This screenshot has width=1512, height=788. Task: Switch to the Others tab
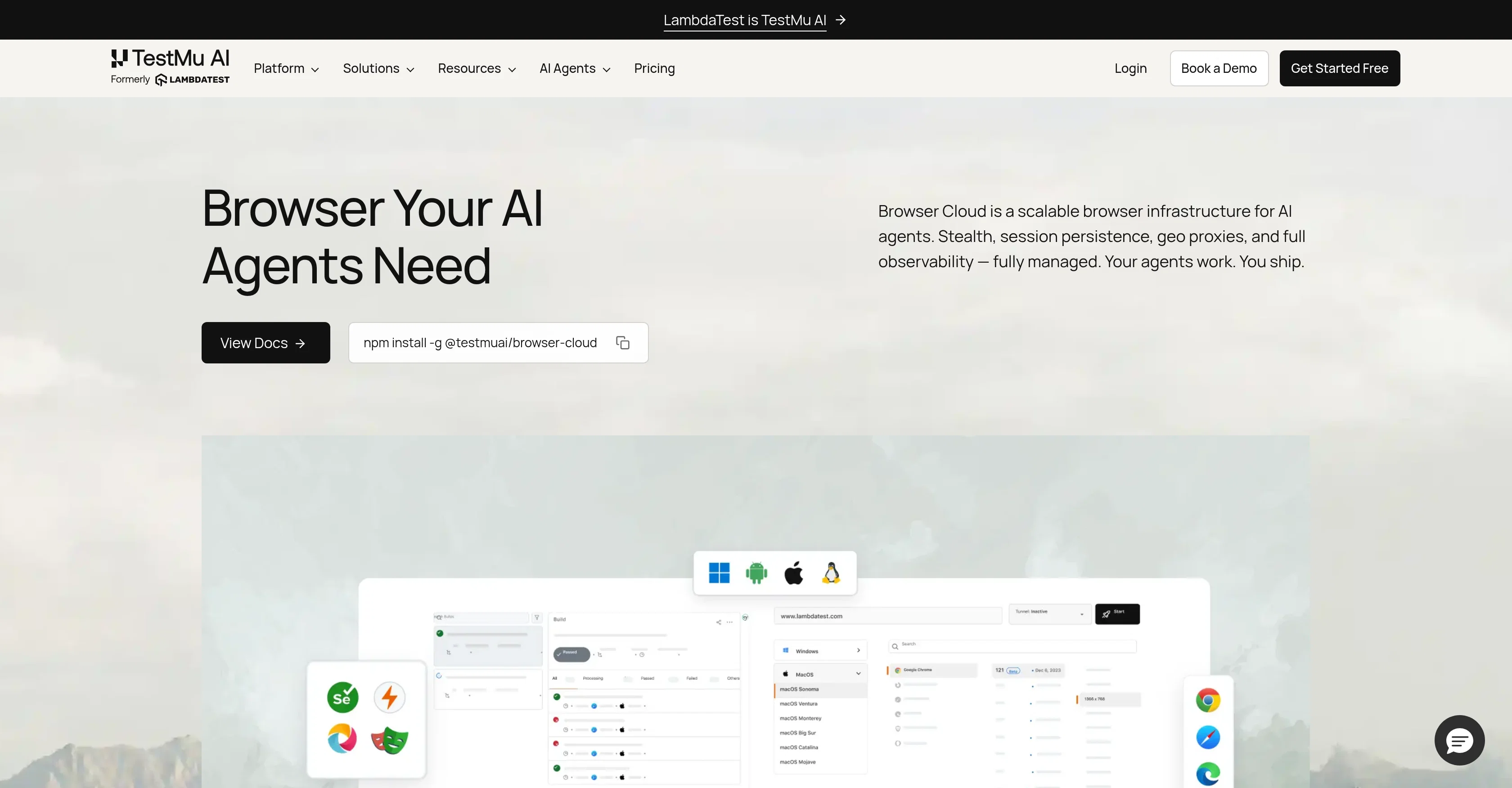tap(733, 678)
